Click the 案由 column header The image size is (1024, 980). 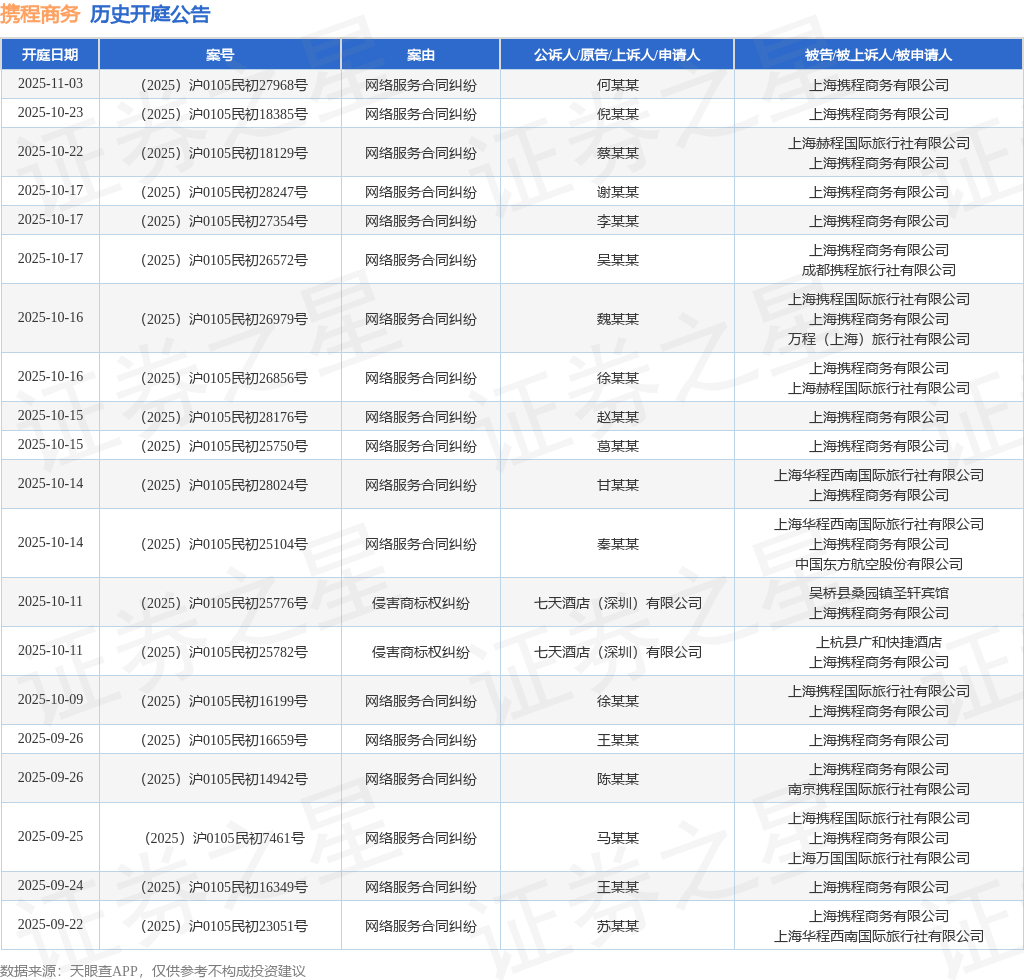pos(421,55)
